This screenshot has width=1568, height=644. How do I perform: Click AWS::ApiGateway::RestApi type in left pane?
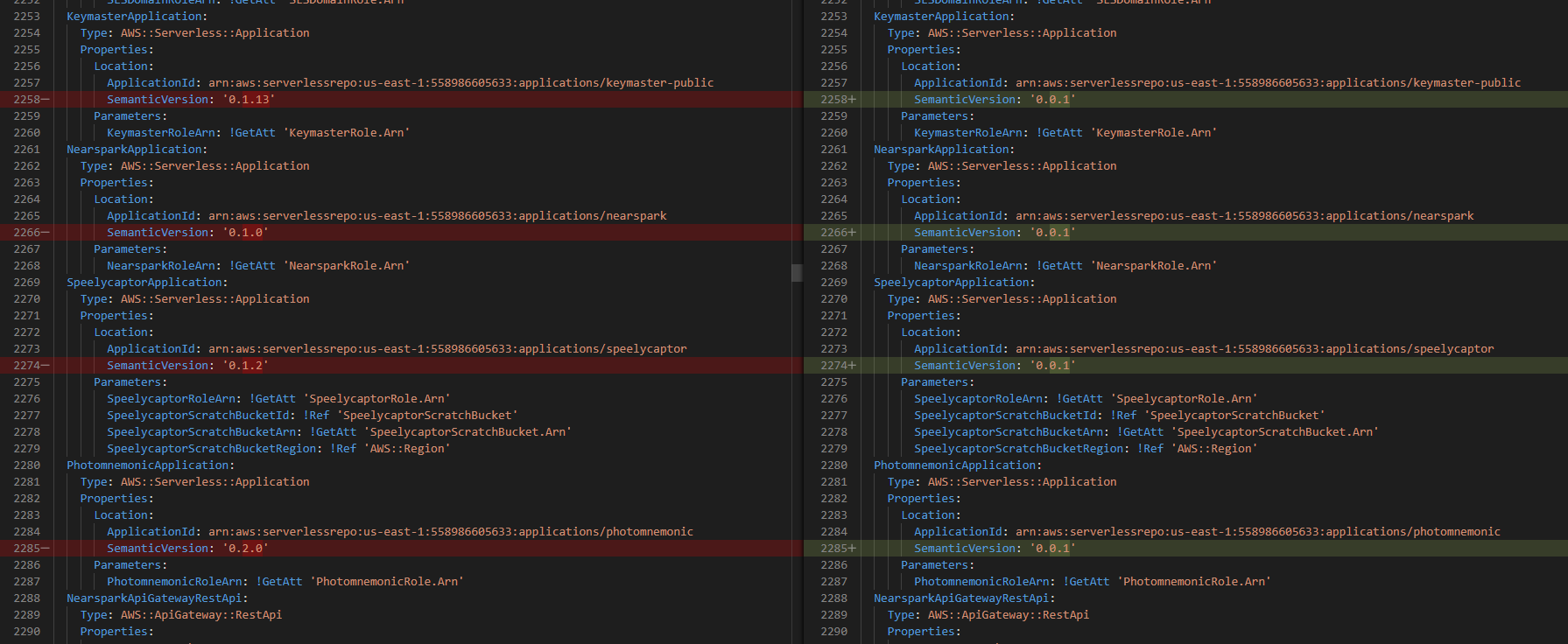click(x=201, y=615)
